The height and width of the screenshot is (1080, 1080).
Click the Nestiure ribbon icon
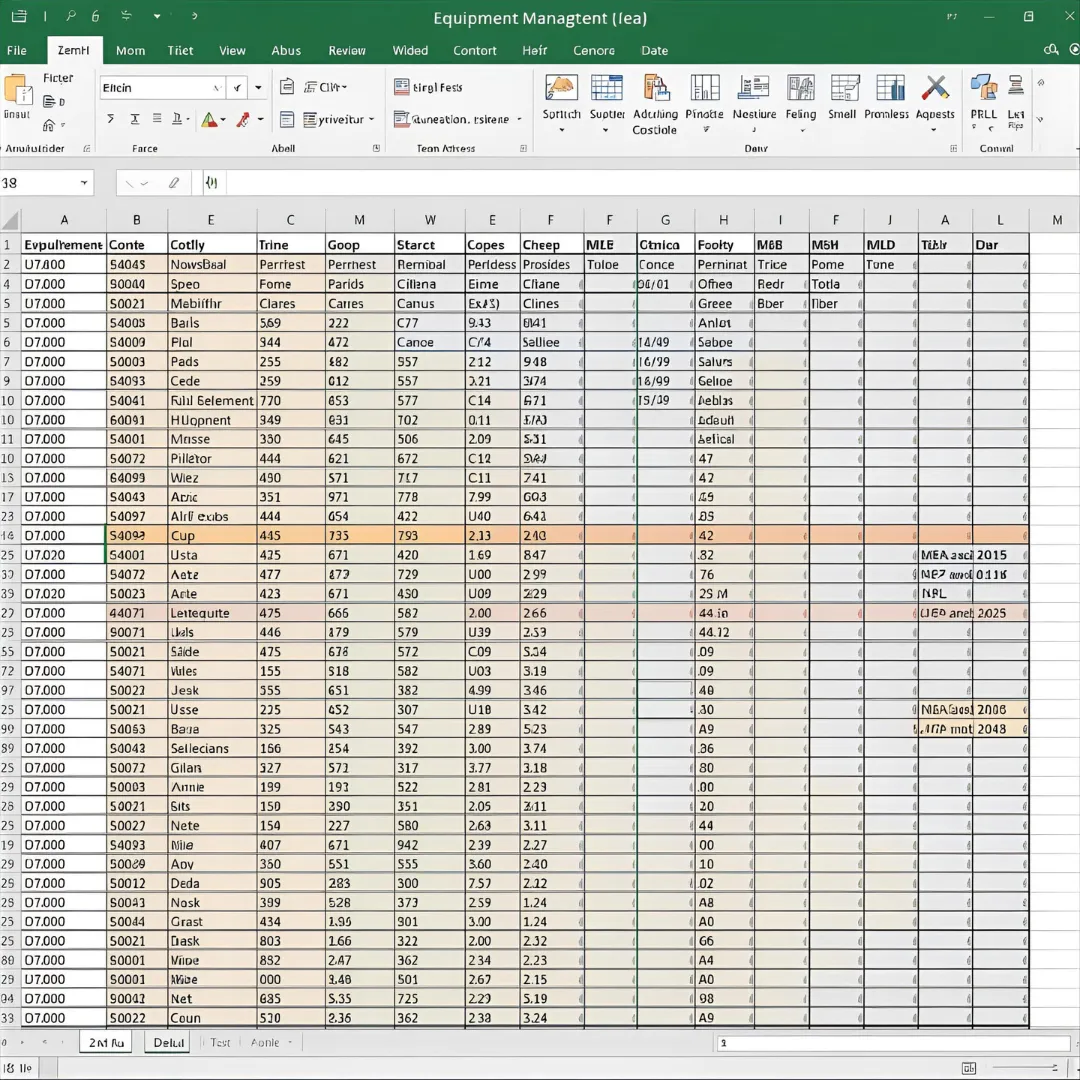pos(754,88)
